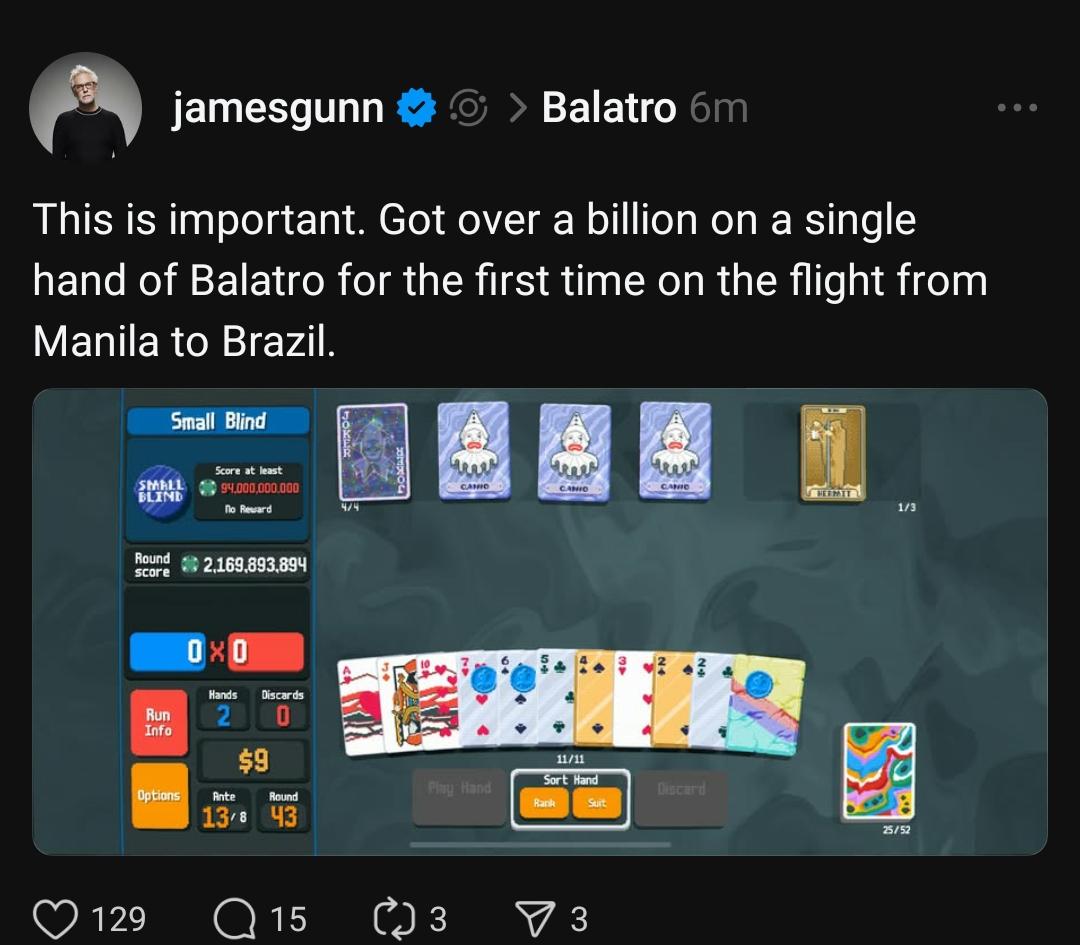Click the colorful deck pile card
Image resolution: width=1080 pixels, height=945 pixels.
879,771
